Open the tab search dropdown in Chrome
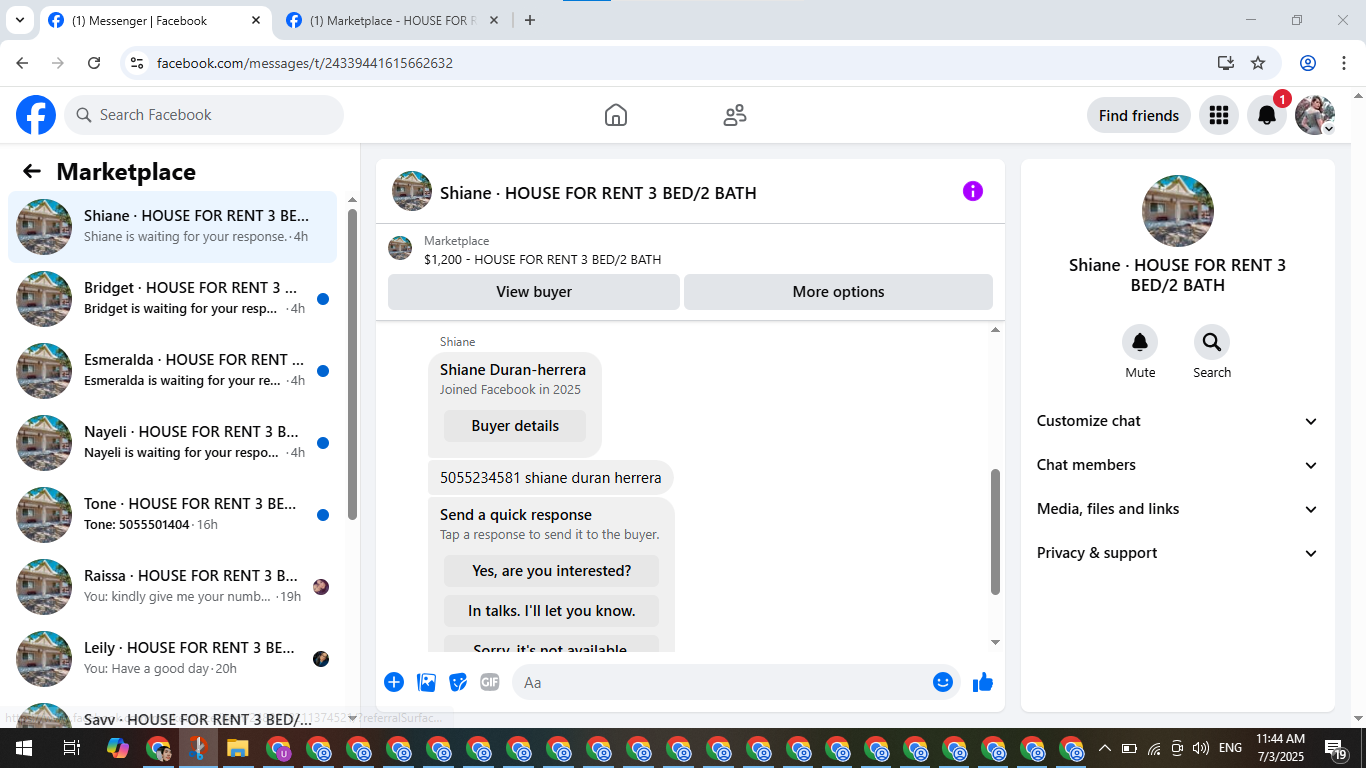Screen dimensions: 1366x768 [19, 20]
